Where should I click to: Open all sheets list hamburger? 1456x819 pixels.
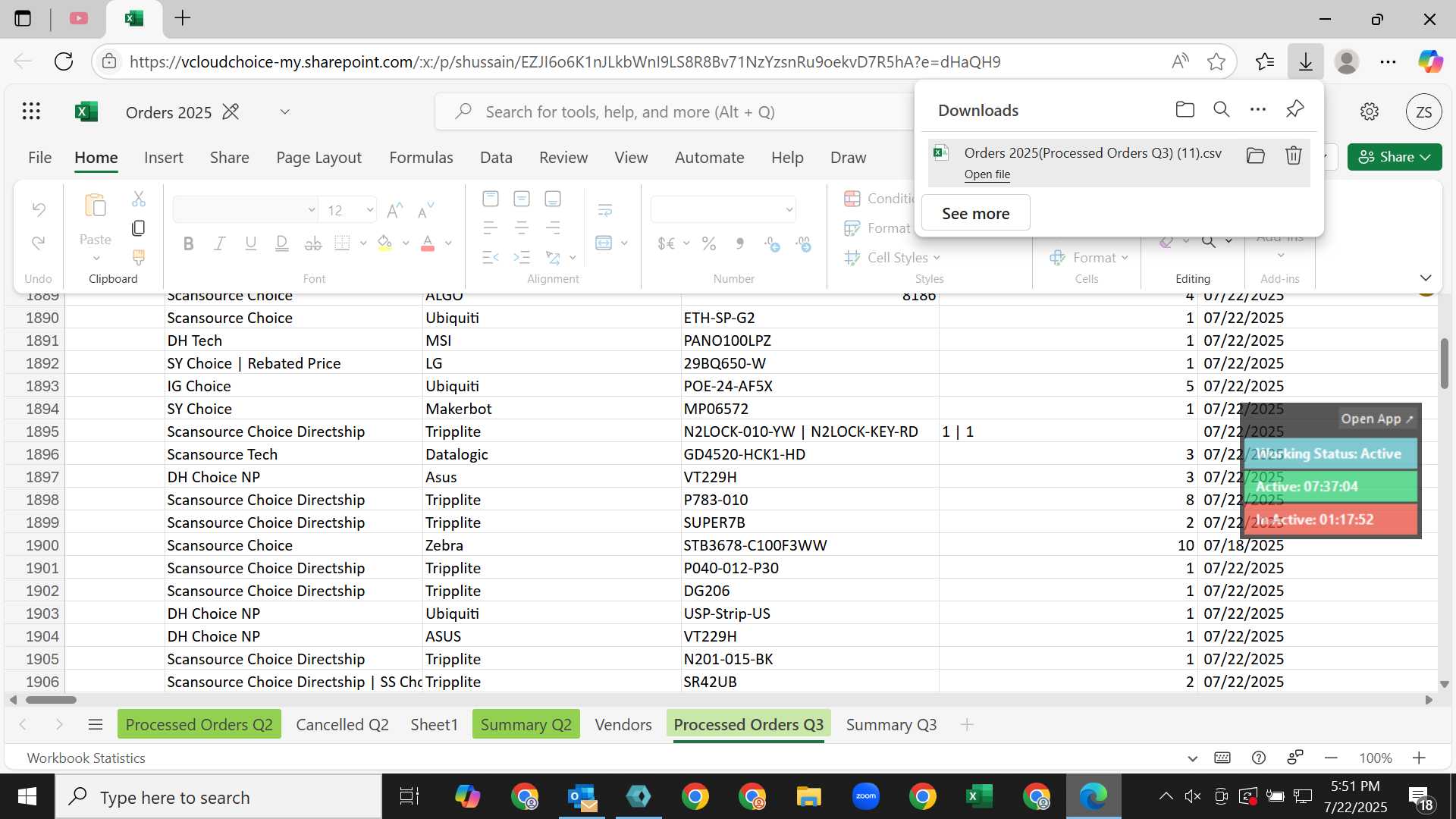click(96, 725)
